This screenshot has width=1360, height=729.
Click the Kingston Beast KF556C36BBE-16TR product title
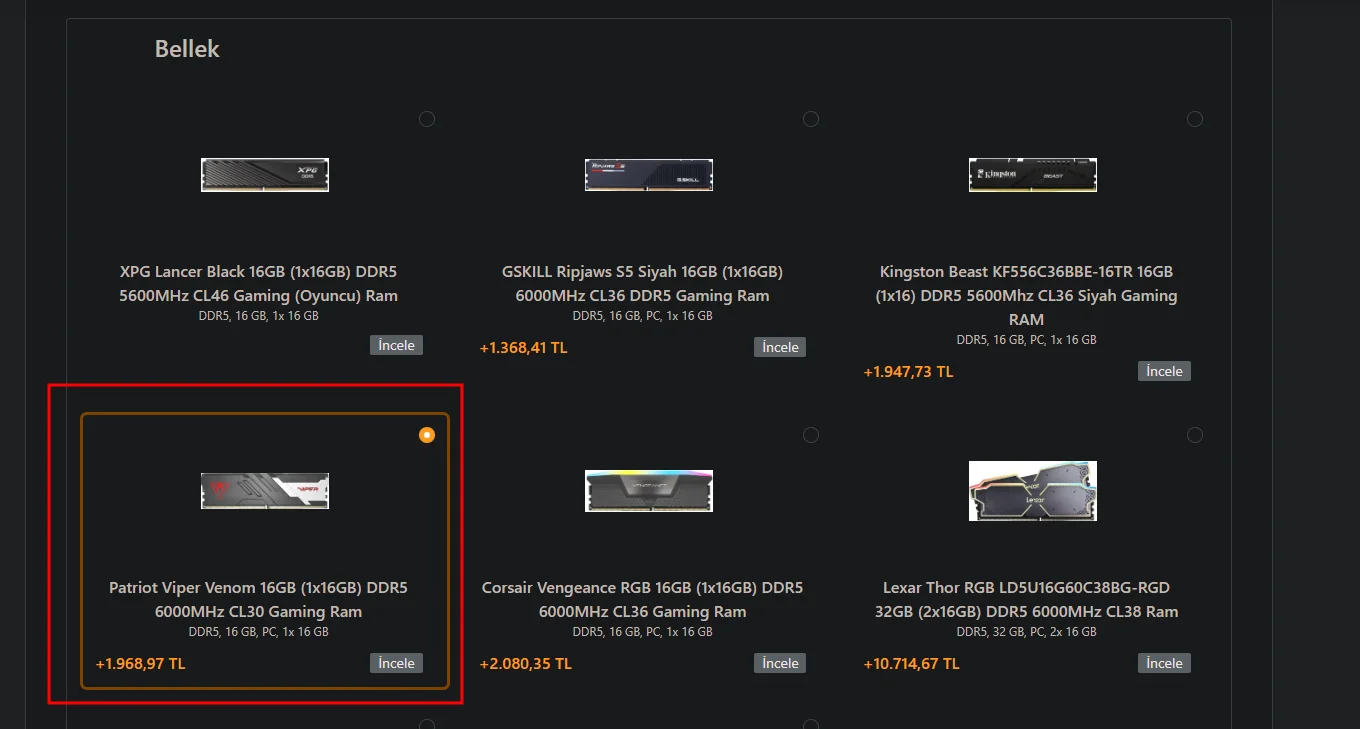coord(1027,296)
